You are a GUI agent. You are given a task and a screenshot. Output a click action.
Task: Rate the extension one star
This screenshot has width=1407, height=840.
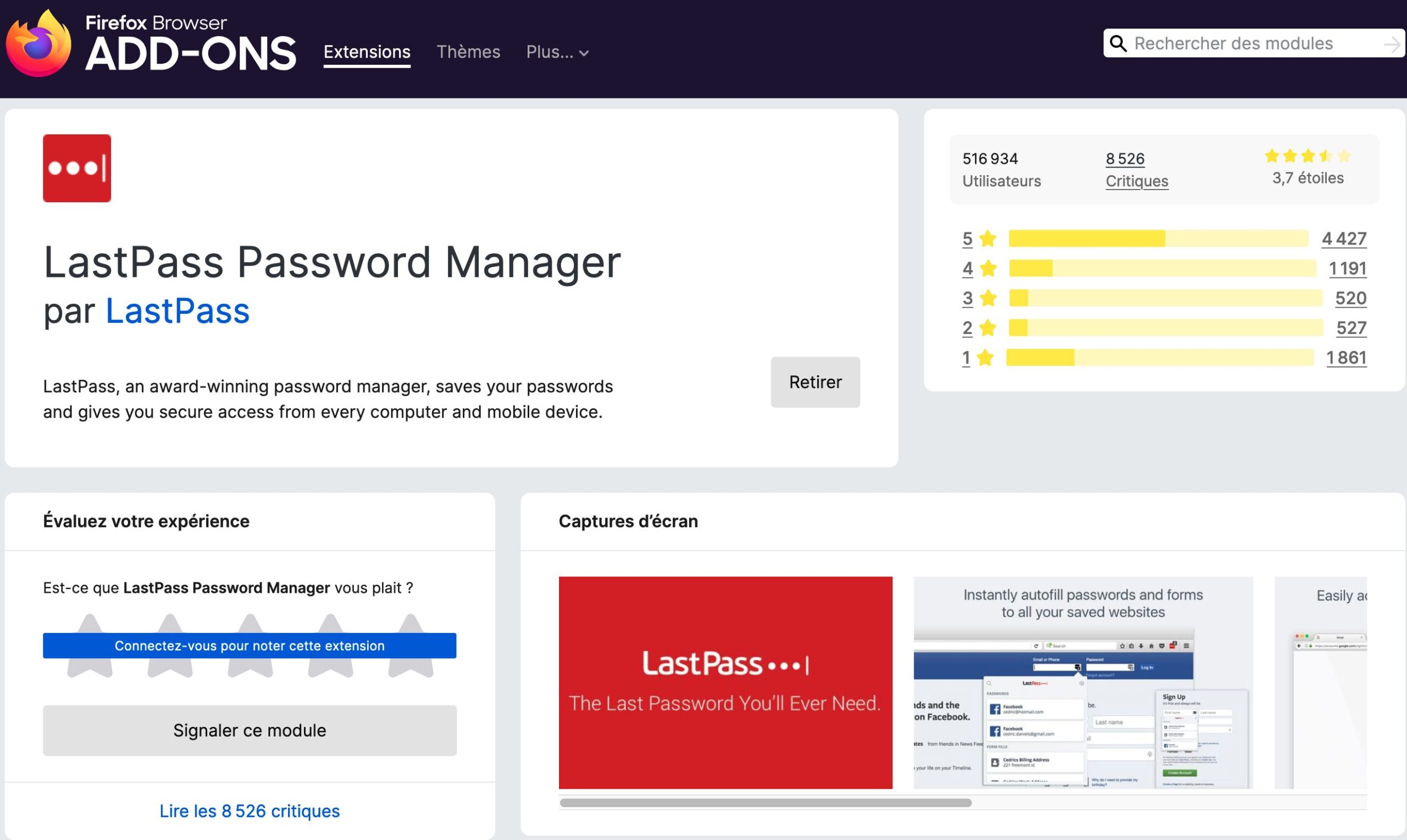90,646
